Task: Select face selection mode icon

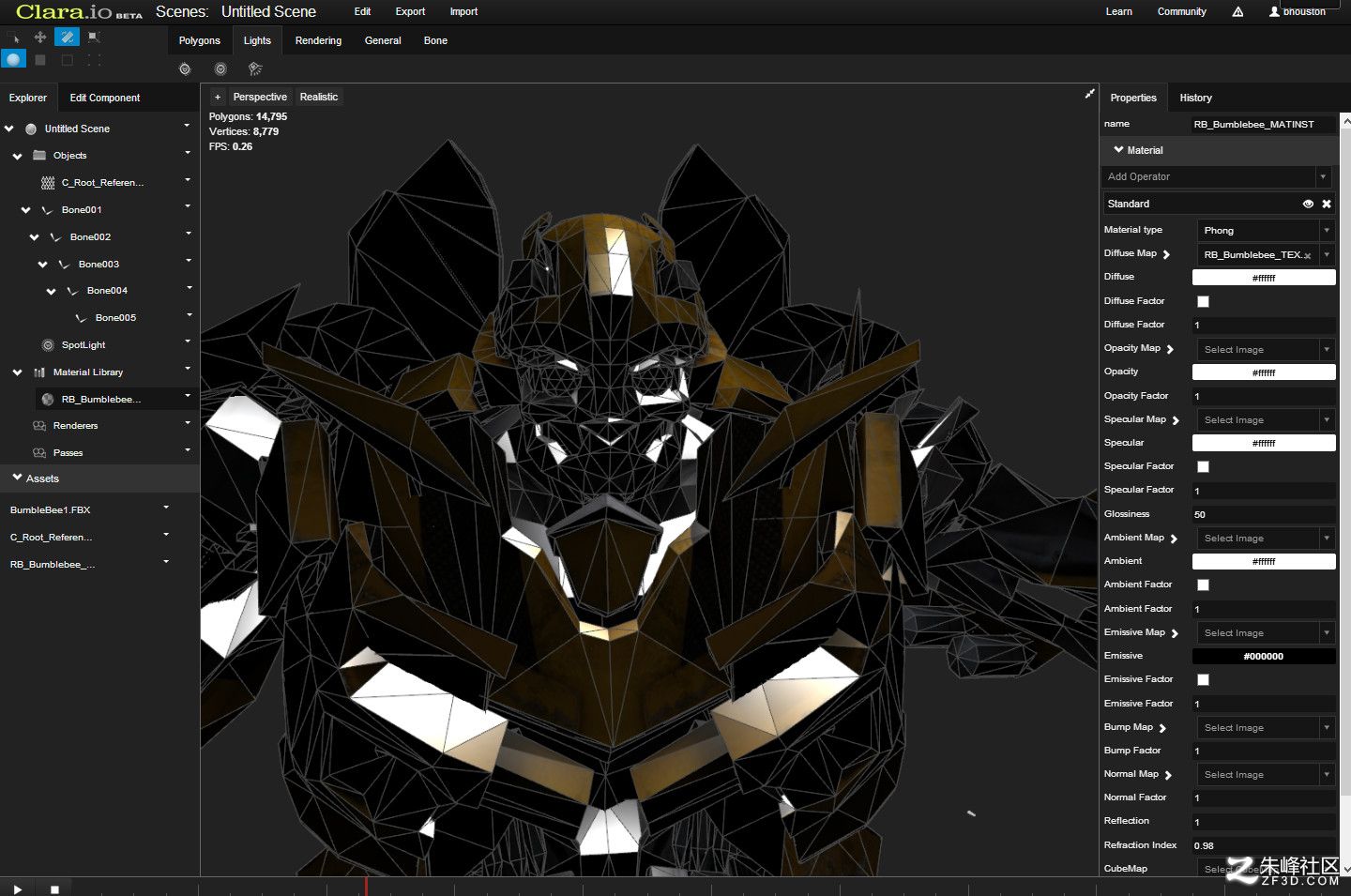Action: [x=40, y=60]
